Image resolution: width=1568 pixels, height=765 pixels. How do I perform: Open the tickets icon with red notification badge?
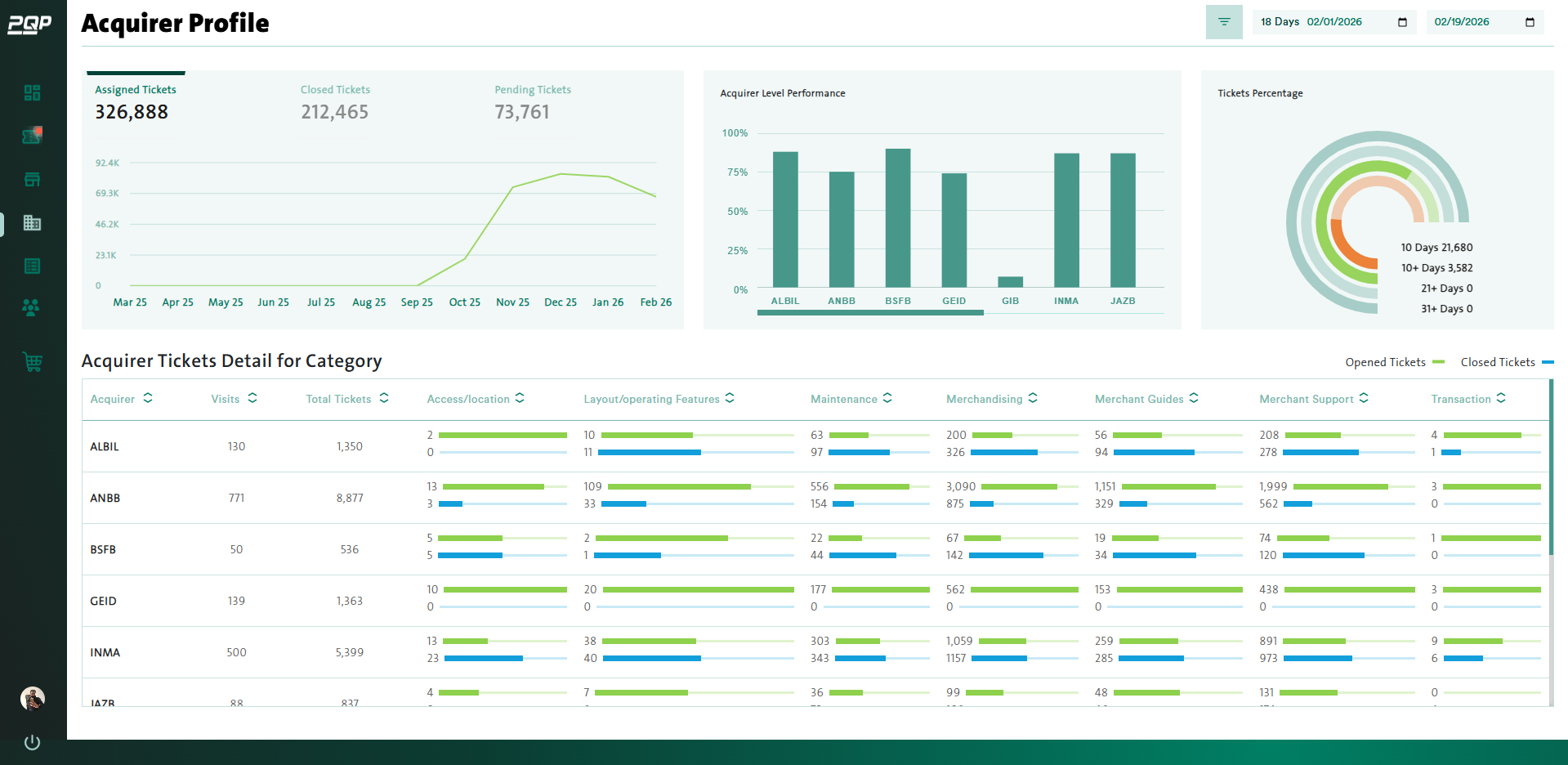(32, 136)
